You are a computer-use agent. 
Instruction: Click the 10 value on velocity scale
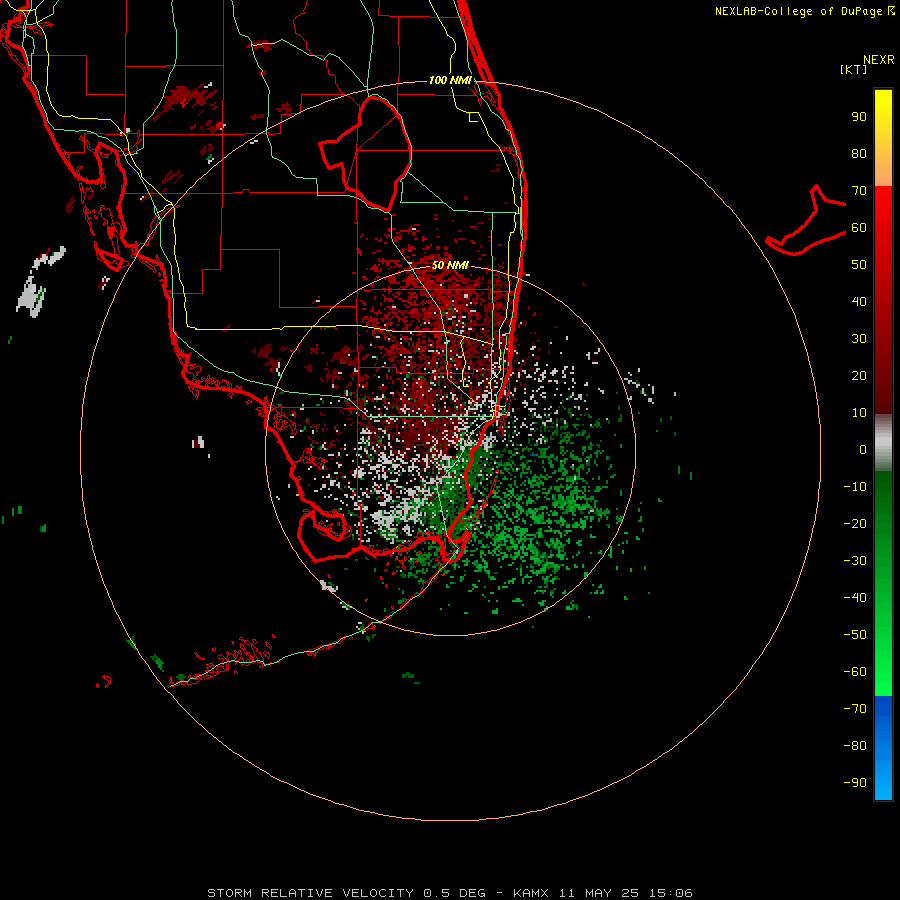point(859,413)
